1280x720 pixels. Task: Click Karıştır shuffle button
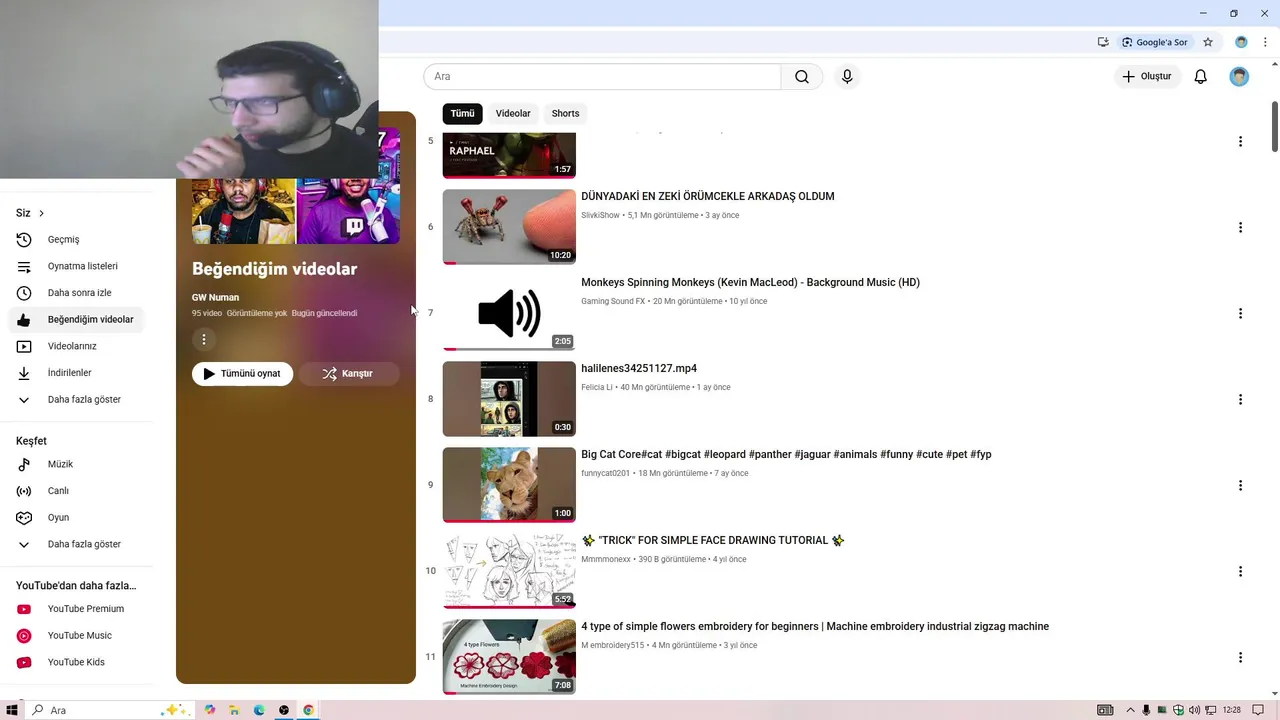coord(348,374)
